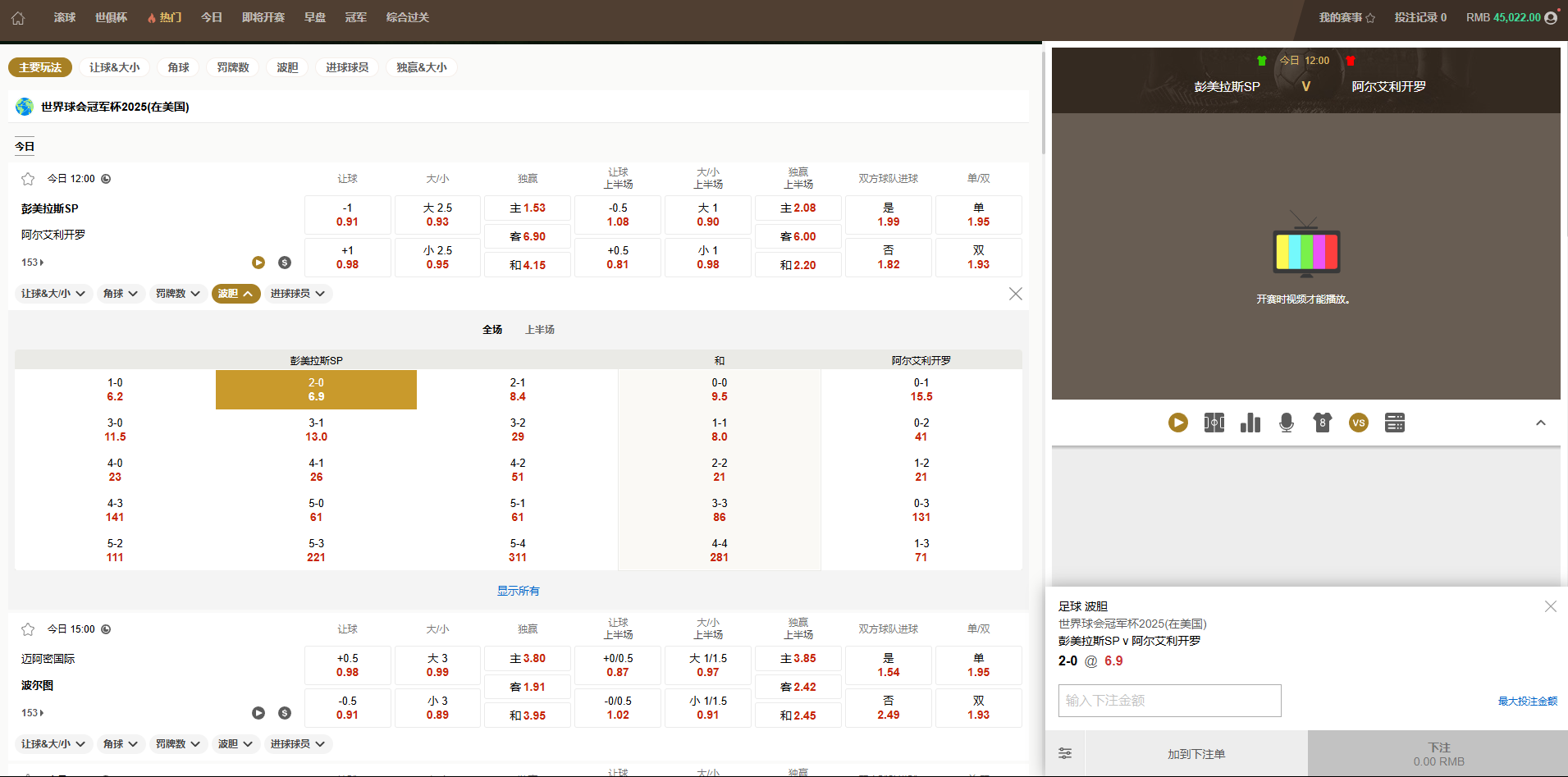Expand 角球 dropdown in 迈阿密国际 match
1568x777 pixels.
pyautogui.click(x=121, y=744)
